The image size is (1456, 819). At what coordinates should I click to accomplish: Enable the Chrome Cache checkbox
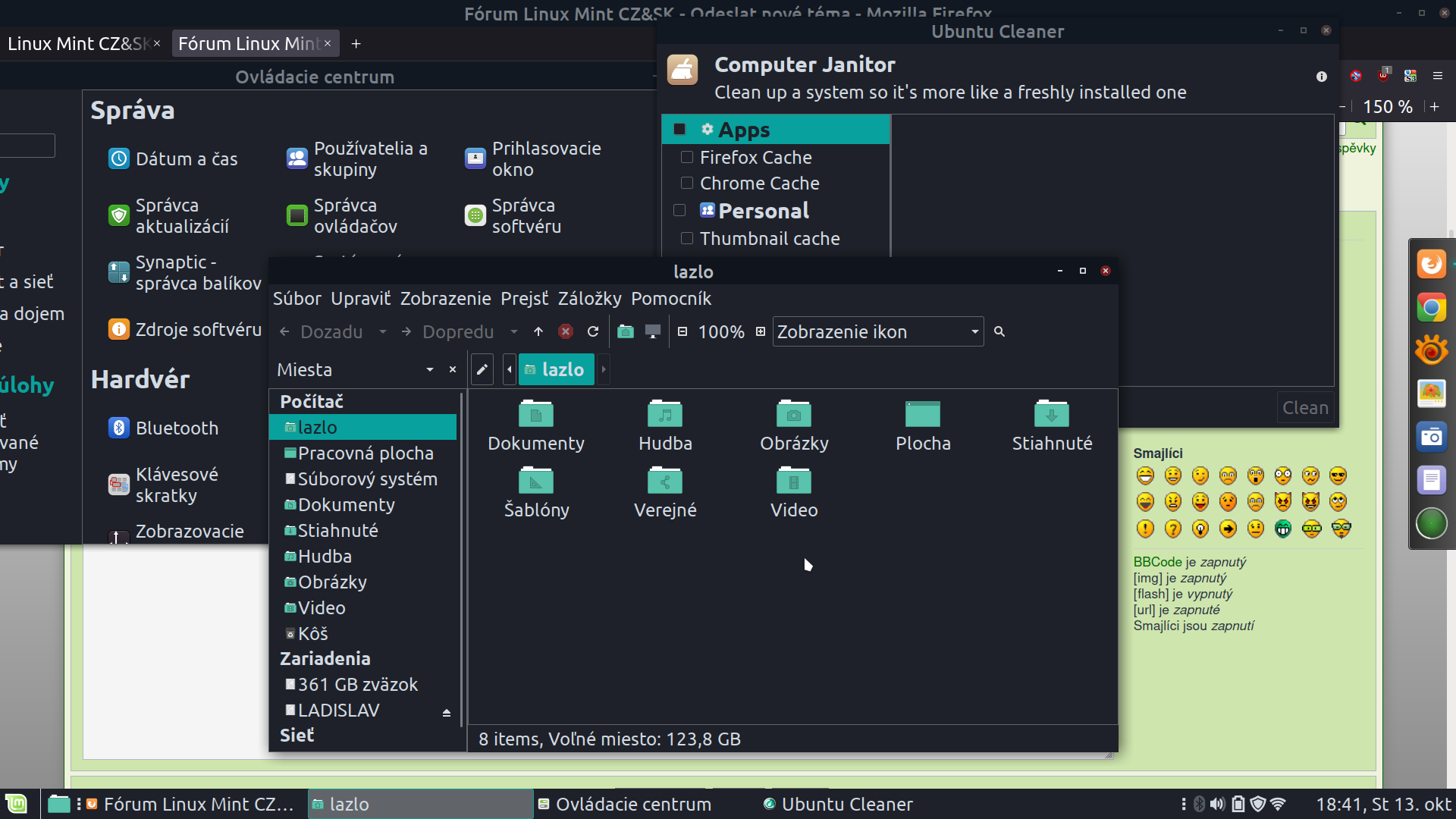[x=687, y=183]
